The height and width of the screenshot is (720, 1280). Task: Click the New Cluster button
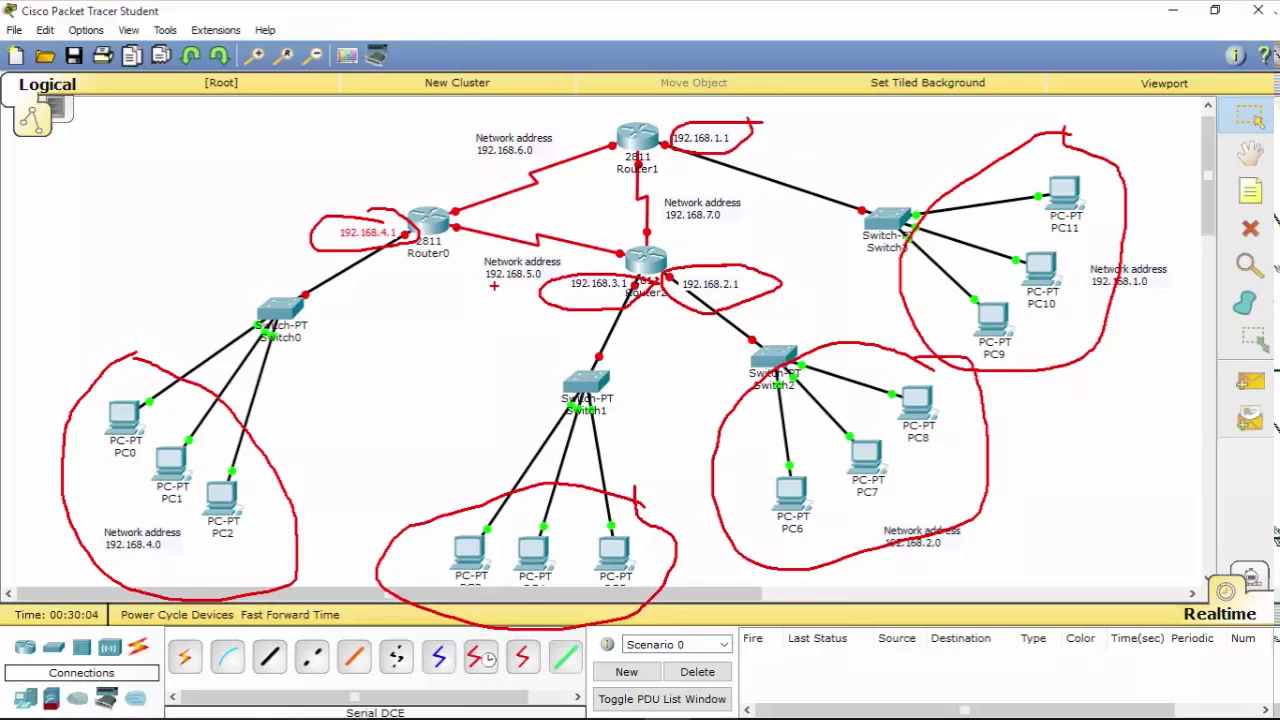(457, 83)
